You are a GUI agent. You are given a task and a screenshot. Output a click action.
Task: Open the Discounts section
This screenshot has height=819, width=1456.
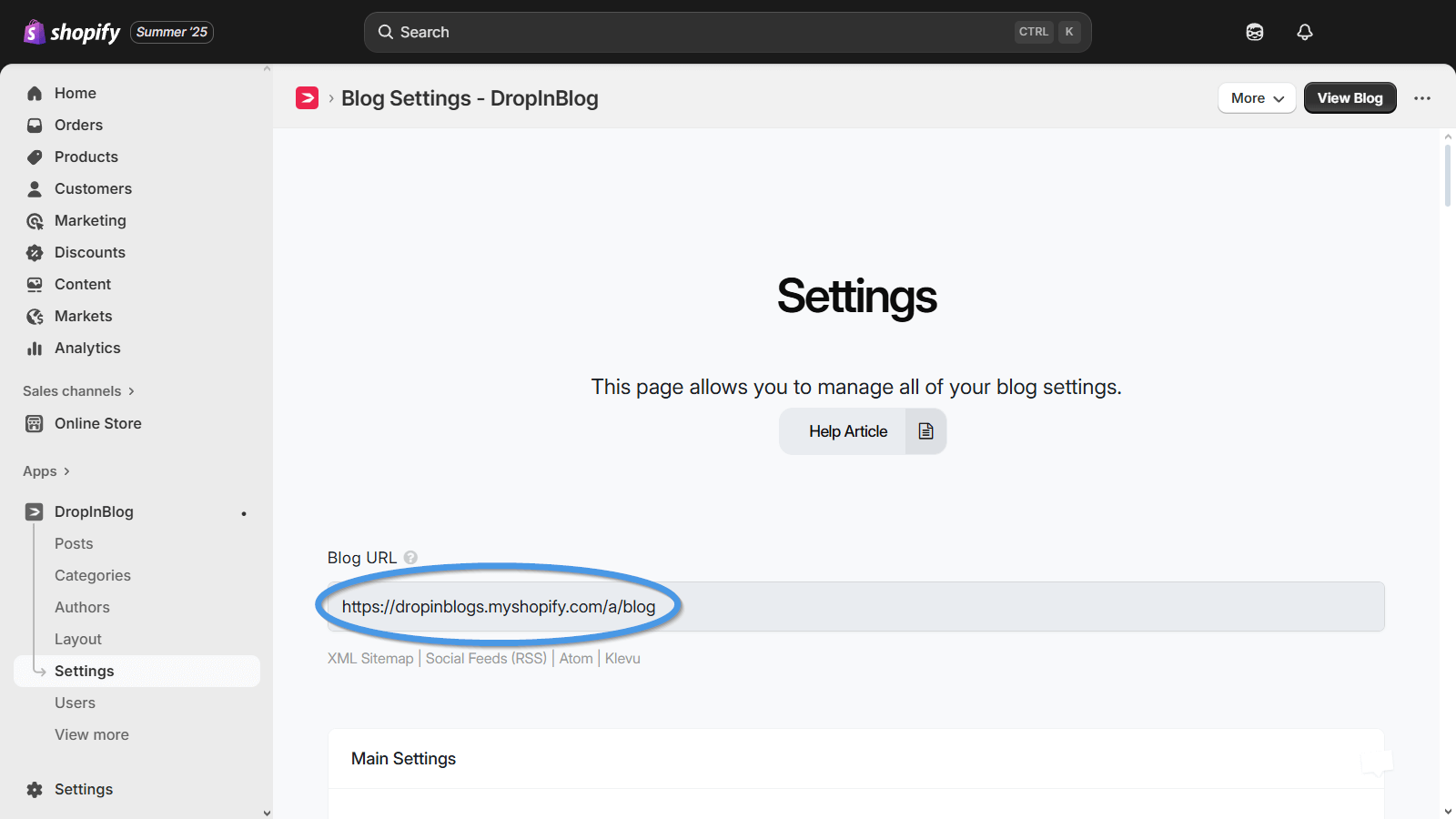tap(90, 252)
